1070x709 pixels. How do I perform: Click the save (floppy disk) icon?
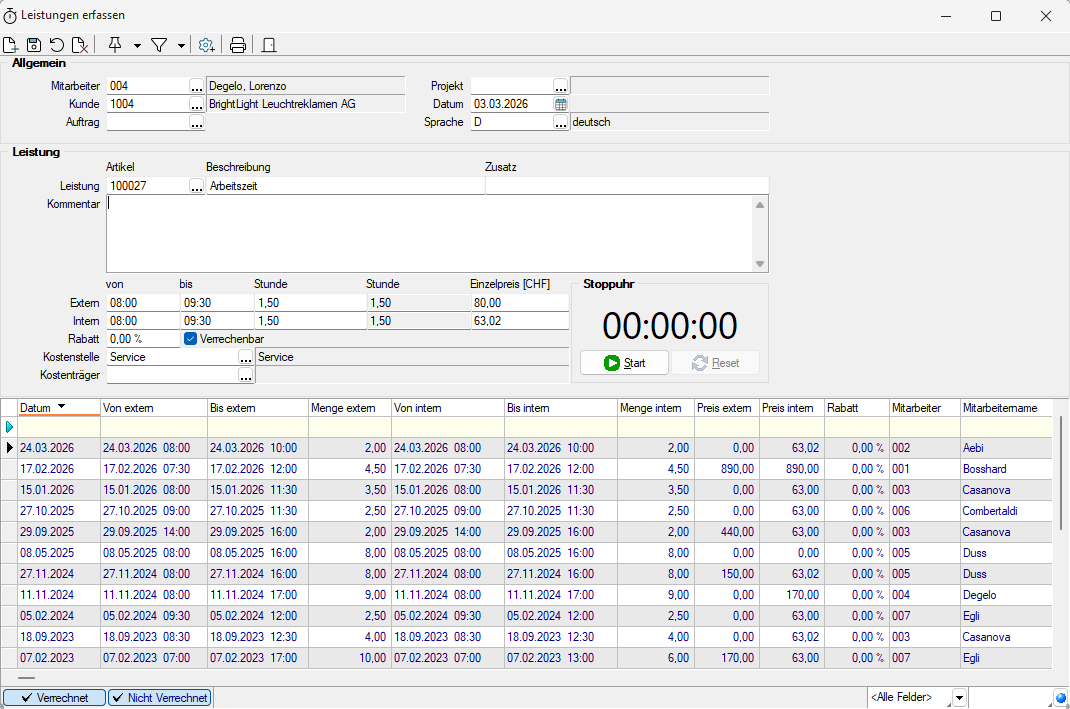tap(34, 45)
